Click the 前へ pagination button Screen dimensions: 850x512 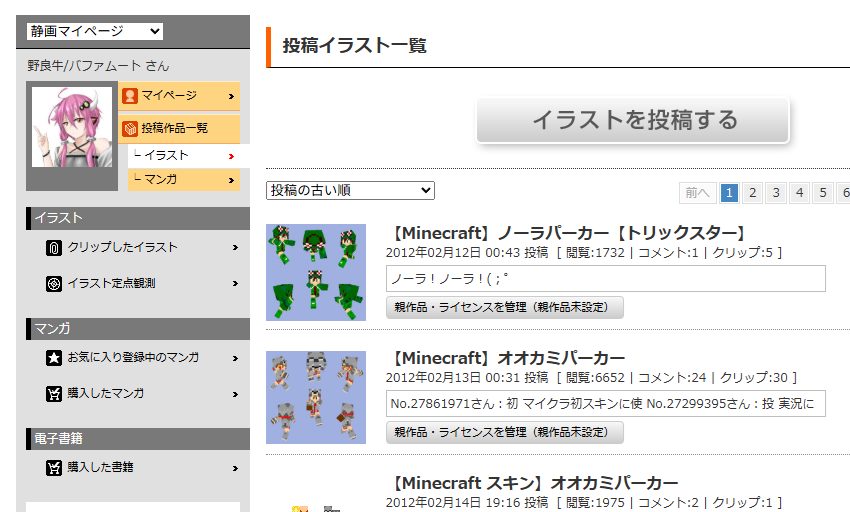point(698,193)
